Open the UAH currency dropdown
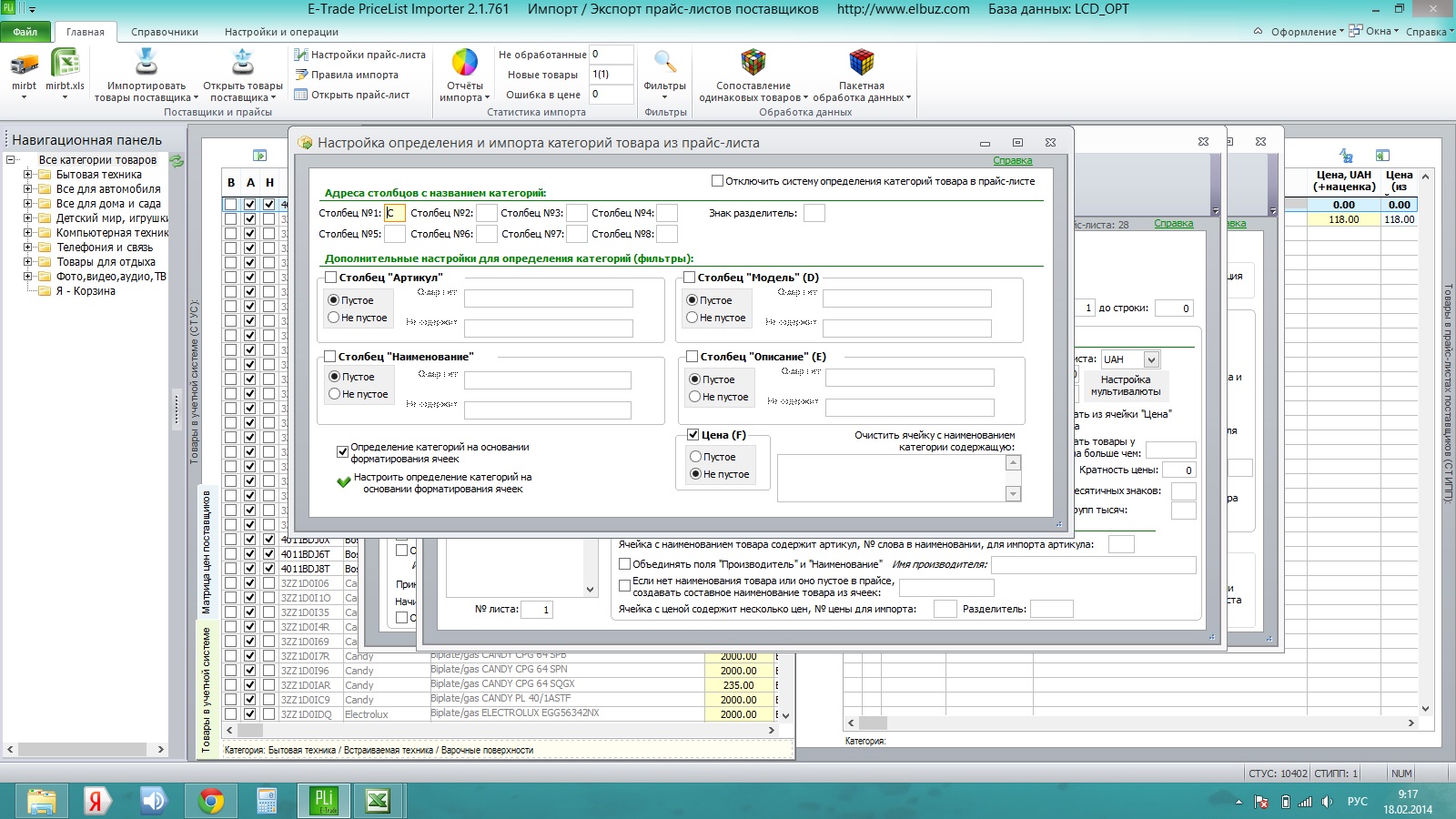This screenshot has width=1456, height=819. (x=1151, y=359)
